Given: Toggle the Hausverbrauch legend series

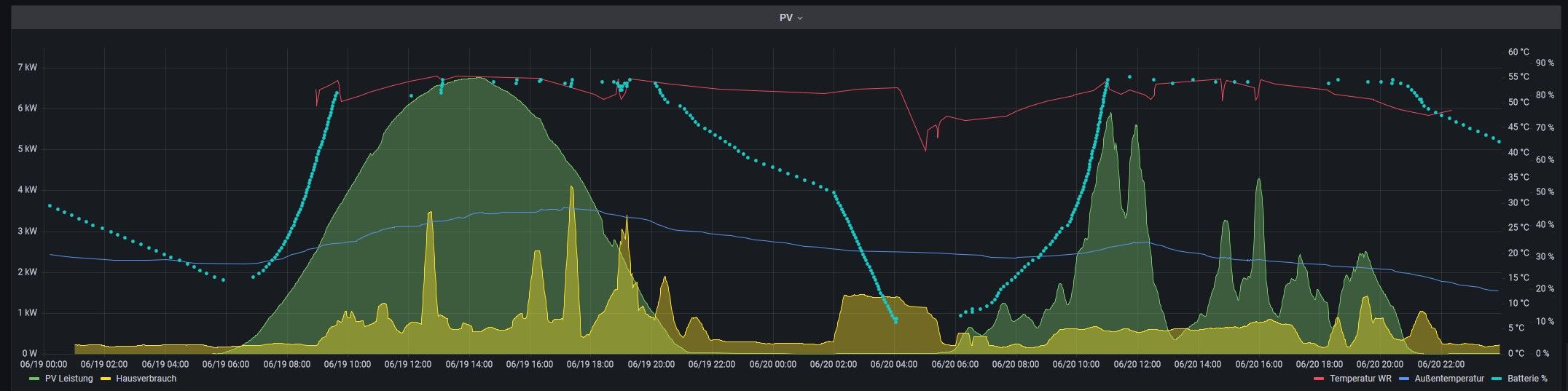Looking at the screenshot, I should tap(146, 379).
